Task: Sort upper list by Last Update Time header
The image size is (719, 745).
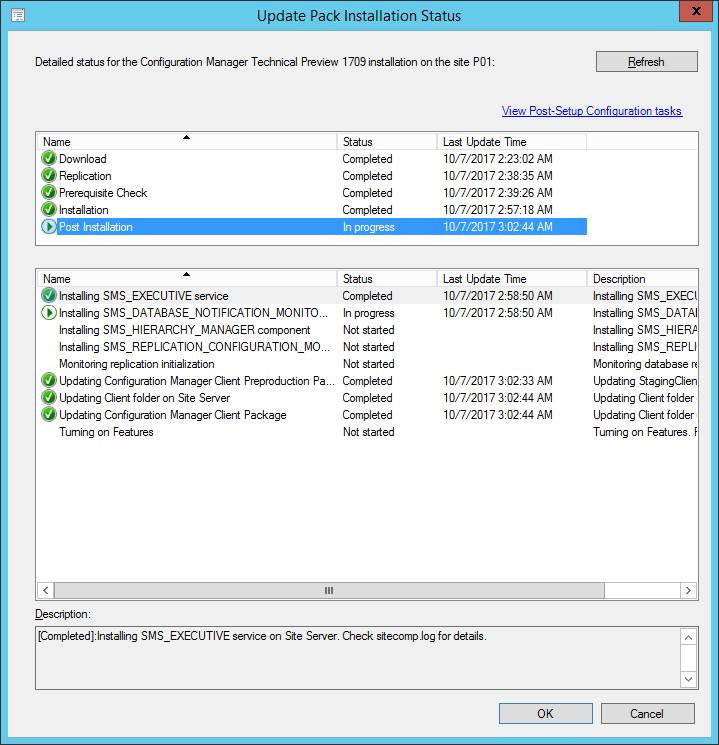Action: 511,142
